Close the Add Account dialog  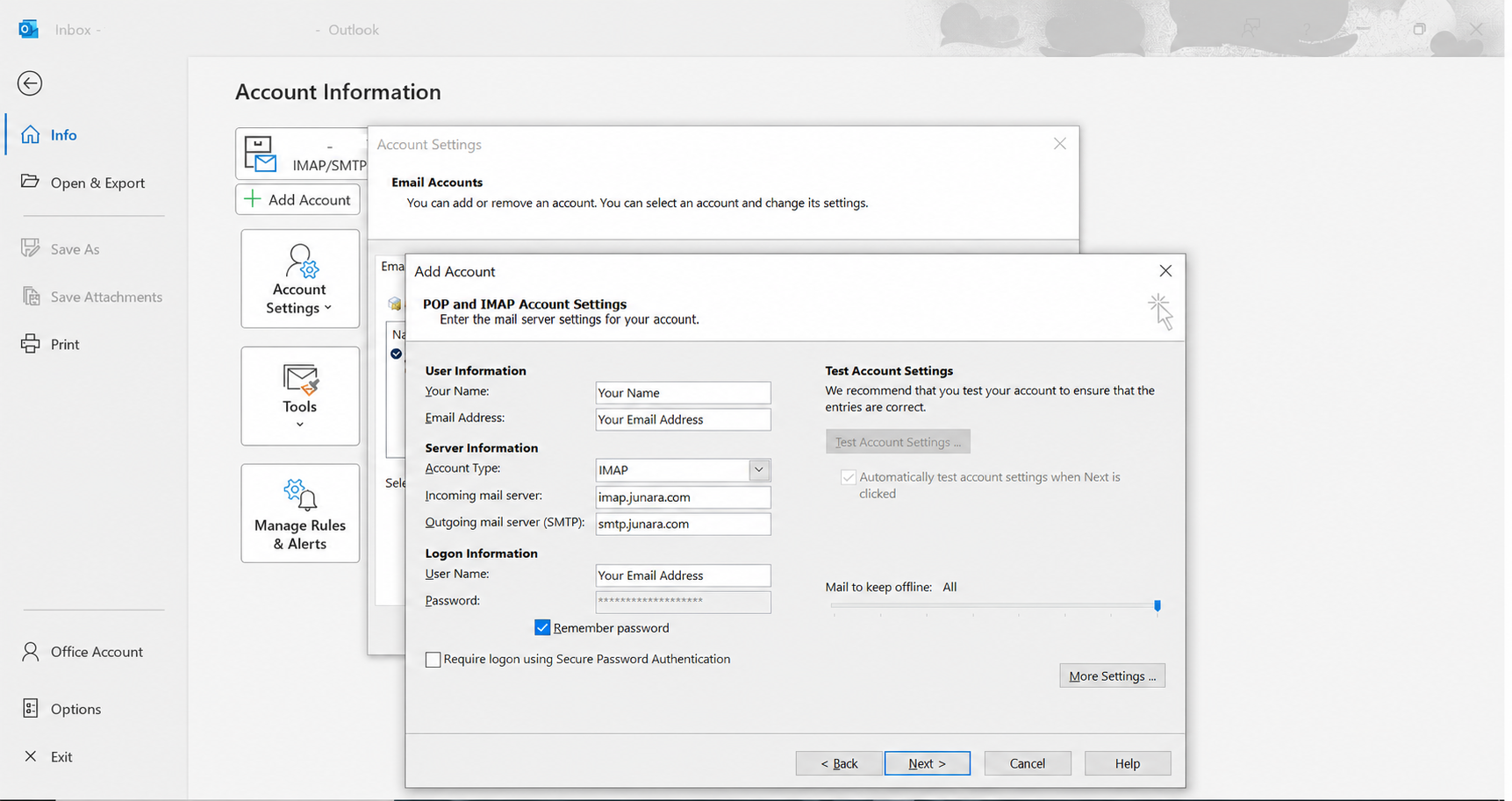[x=1165, y=271]
